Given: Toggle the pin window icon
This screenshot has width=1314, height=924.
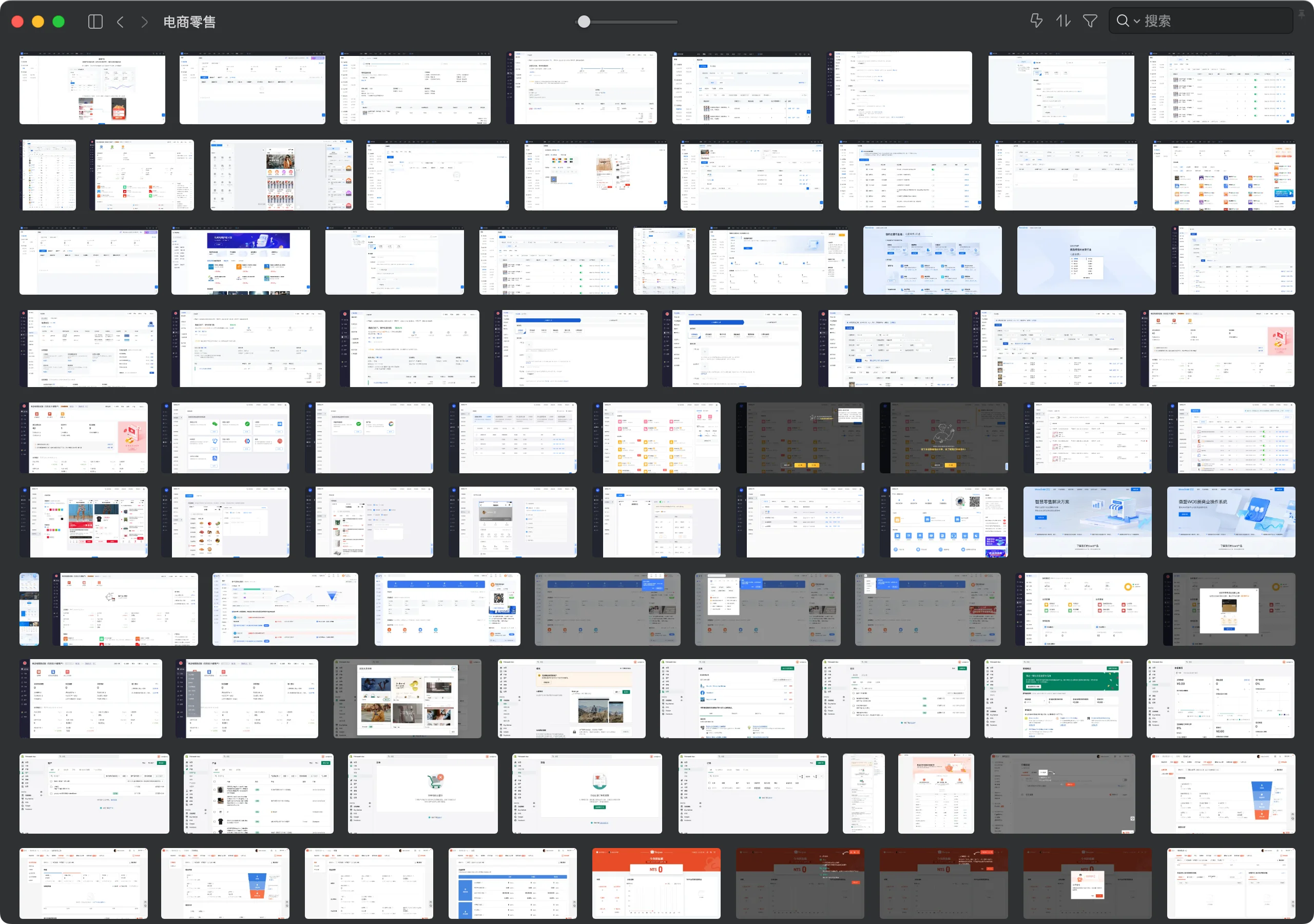Looking at the screenshot, I should 1301,15.
